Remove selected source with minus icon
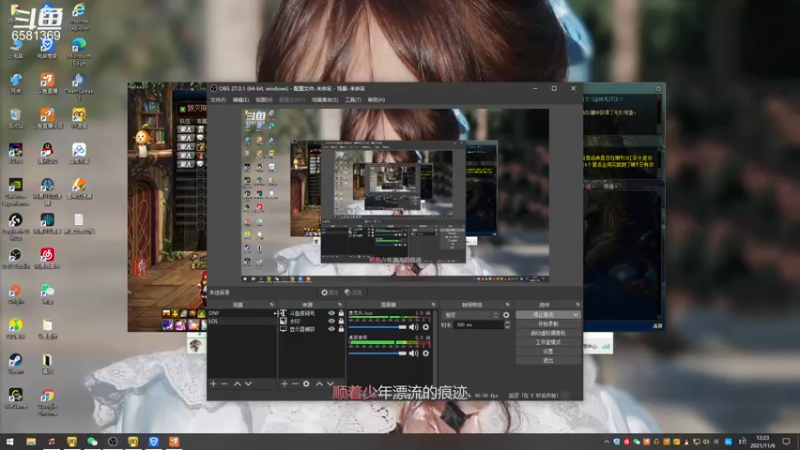800x450 pixels. click(295, 383)
